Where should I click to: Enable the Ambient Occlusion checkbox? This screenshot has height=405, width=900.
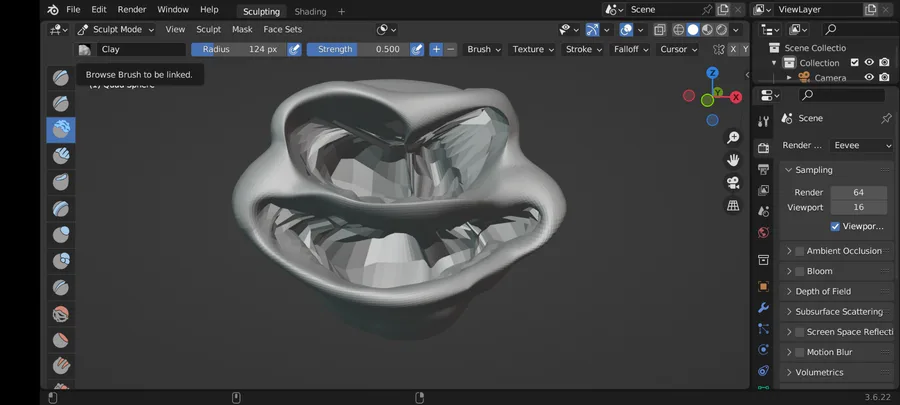pos(799,251)
